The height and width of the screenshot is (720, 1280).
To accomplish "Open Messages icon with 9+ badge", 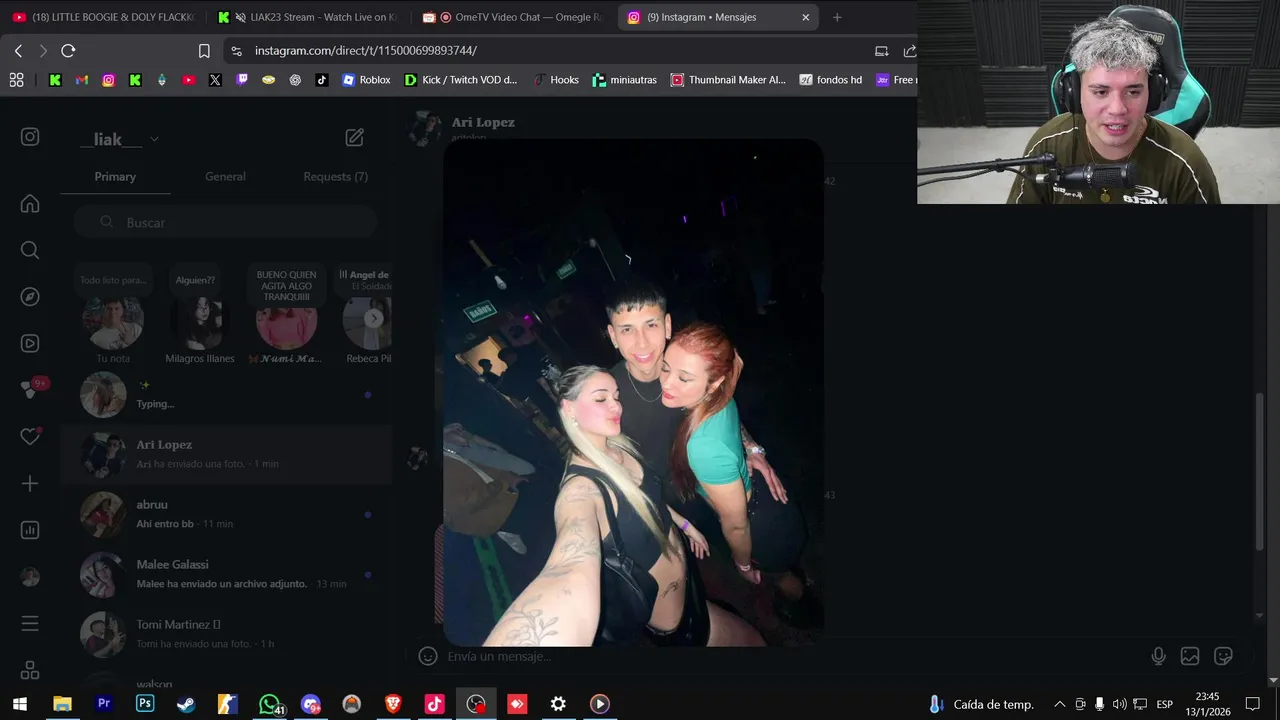I will coord(30,390).
